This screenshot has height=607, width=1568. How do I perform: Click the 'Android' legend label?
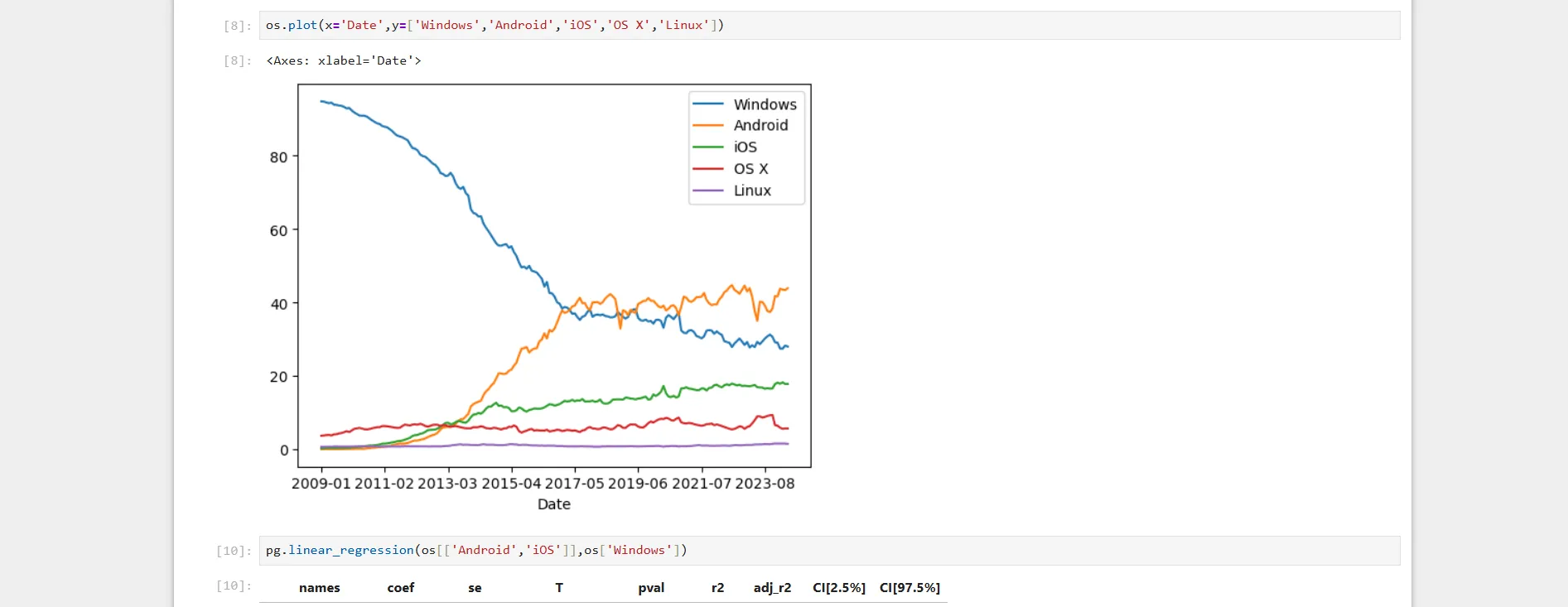760,125
